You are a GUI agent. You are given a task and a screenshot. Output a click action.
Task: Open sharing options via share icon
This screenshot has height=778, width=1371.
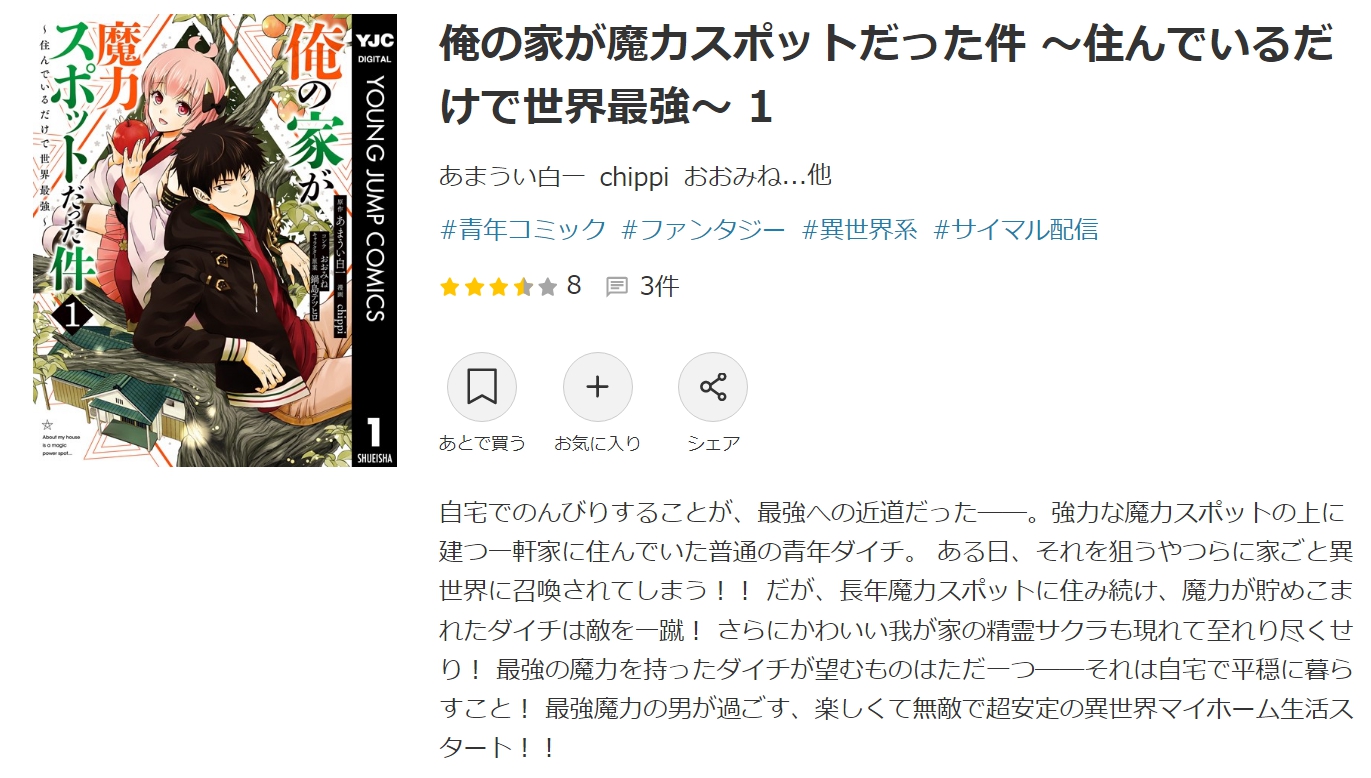pos(713,387)
